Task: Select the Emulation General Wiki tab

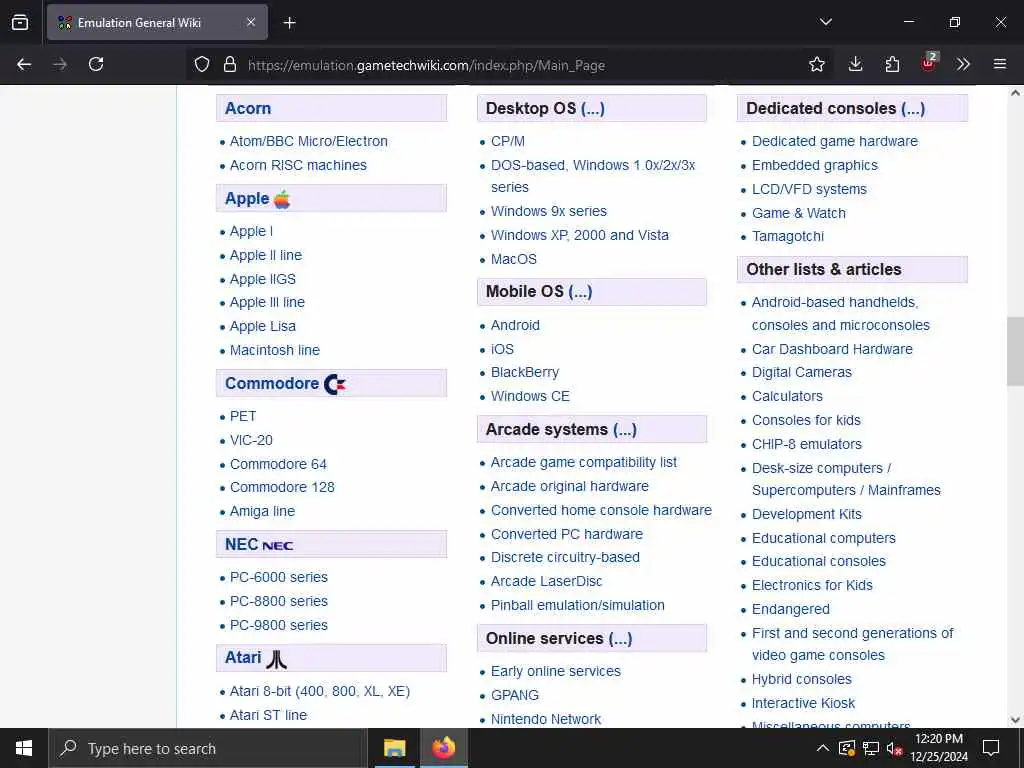Action: coord(157,22)
